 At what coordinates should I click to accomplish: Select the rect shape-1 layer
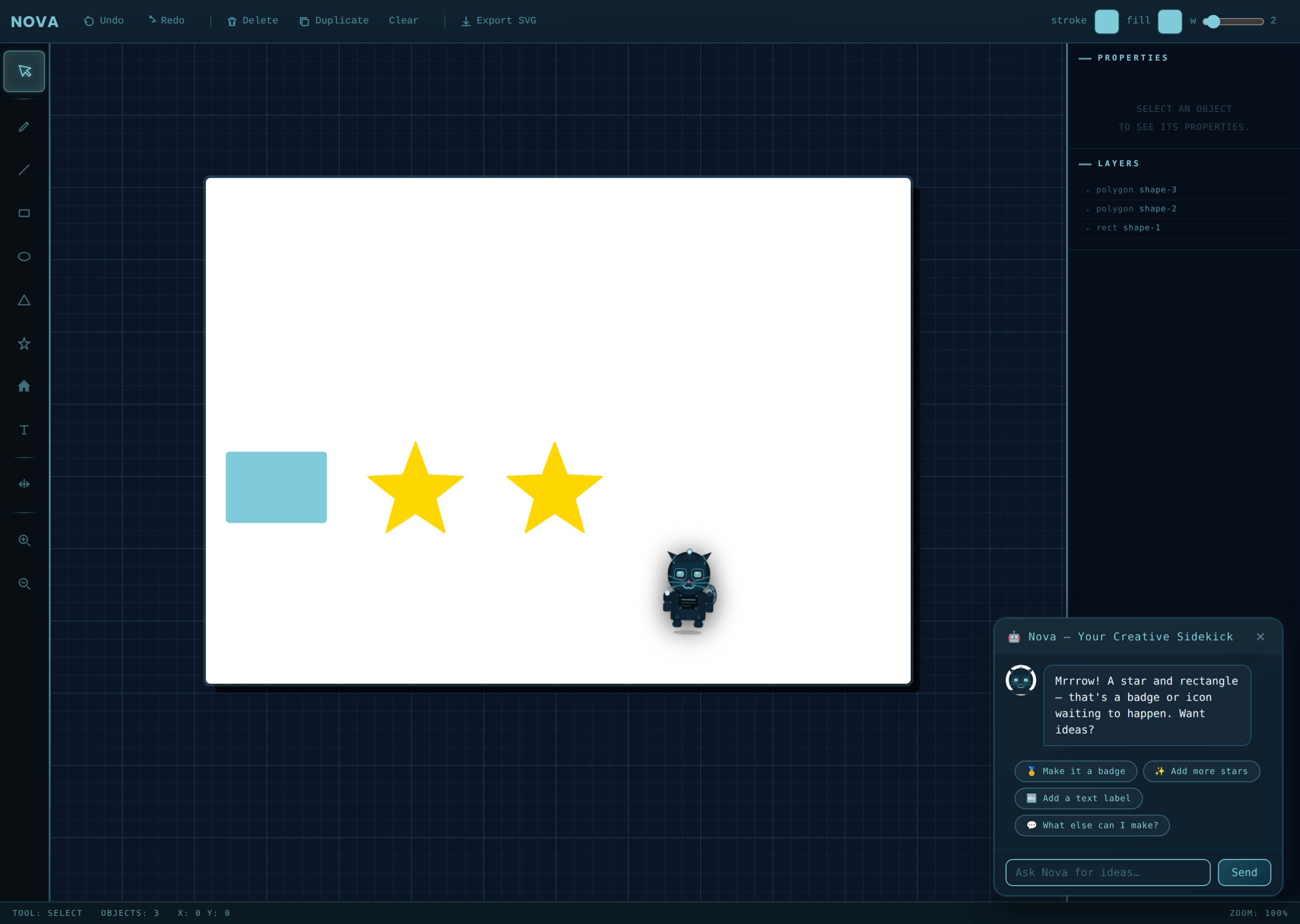1184,228
